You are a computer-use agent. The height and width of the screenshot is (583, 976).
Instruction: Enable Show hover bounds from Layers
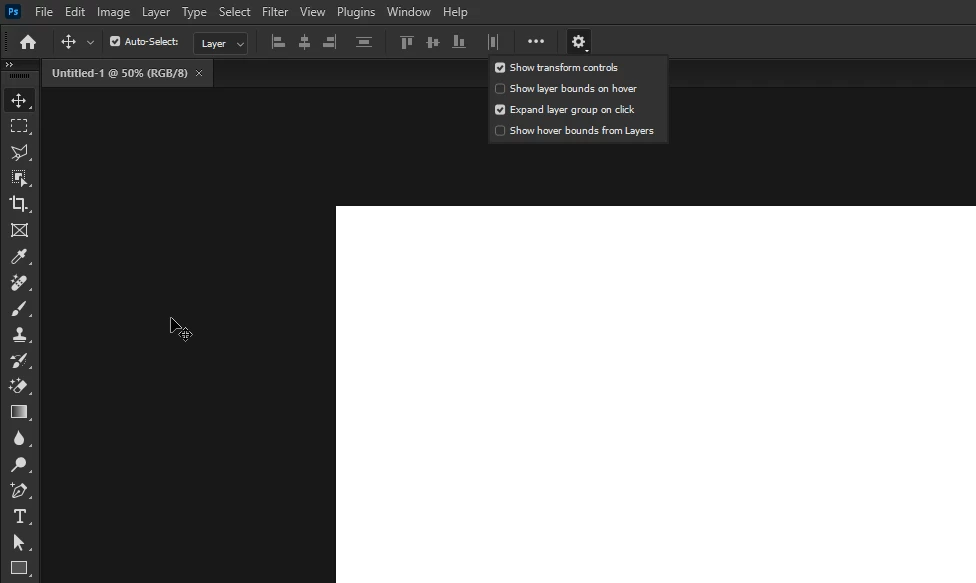pyautogui.click(x=500, y=131)
